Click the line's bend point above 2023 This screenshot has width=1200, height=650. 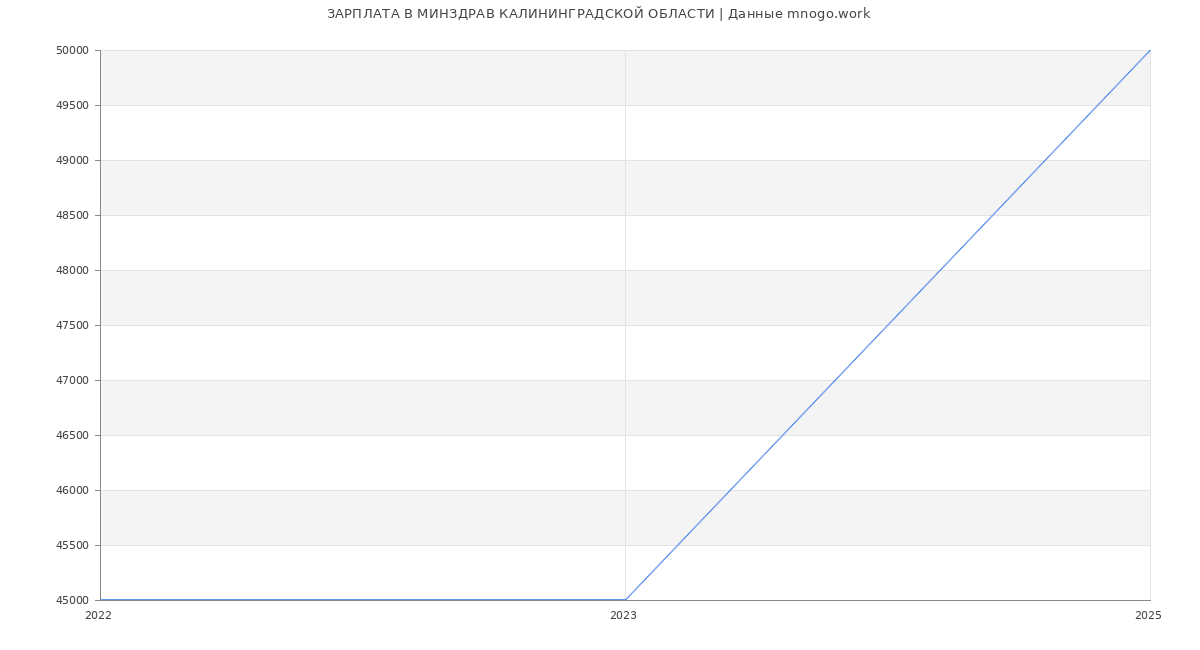pos(625,600)
